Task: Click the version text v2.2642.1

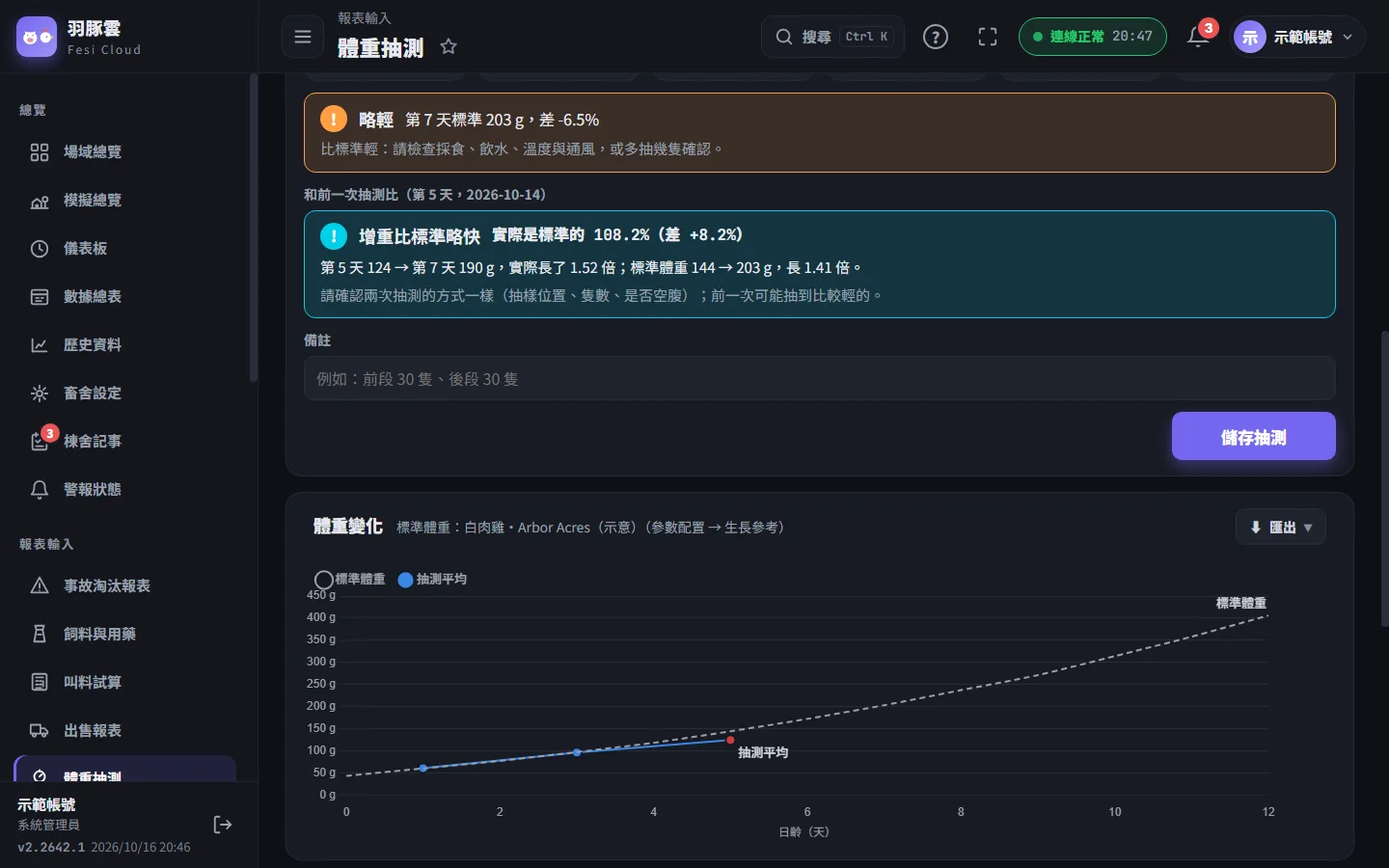Action: coord(51,847)
